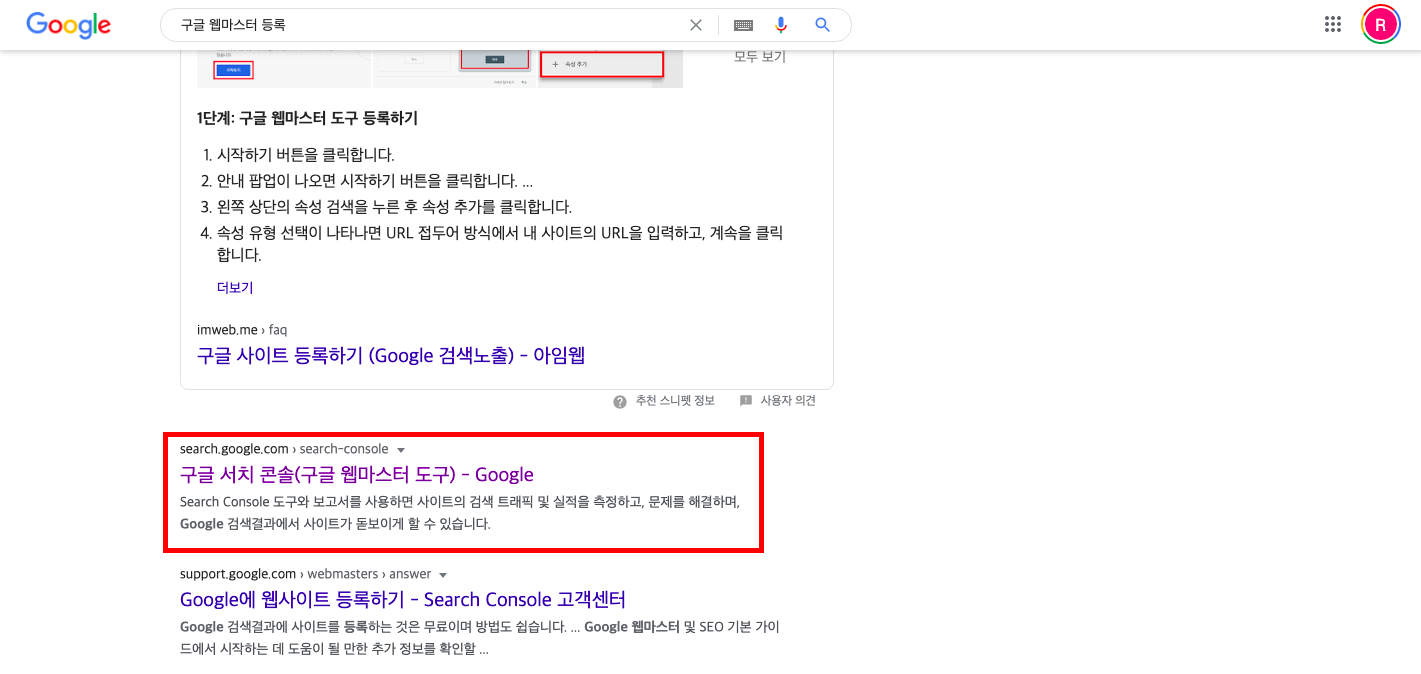Open the on-screen keyboard input tool

[x=742, y=24]
